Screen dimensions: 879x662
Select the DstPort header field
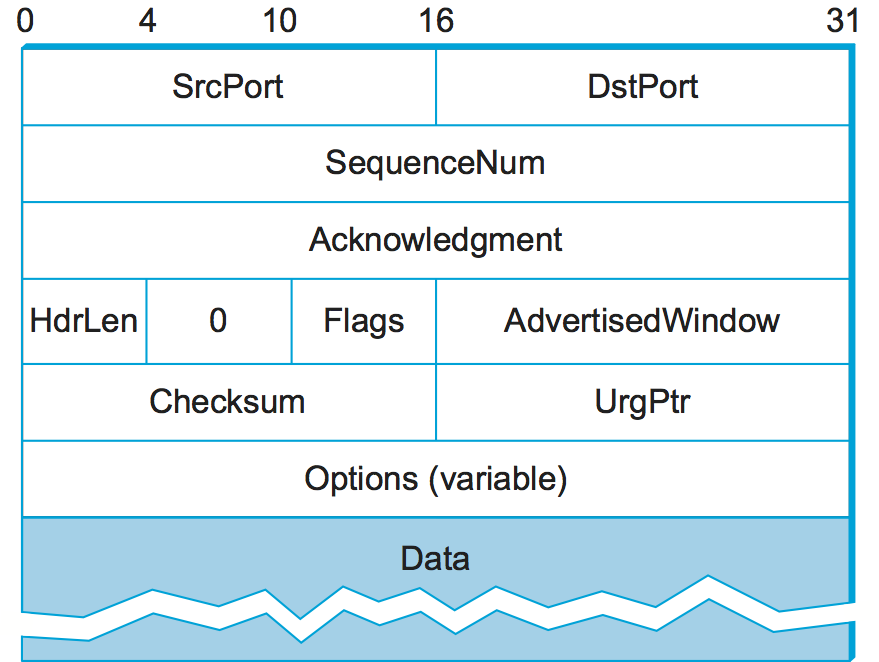[642, 87]
